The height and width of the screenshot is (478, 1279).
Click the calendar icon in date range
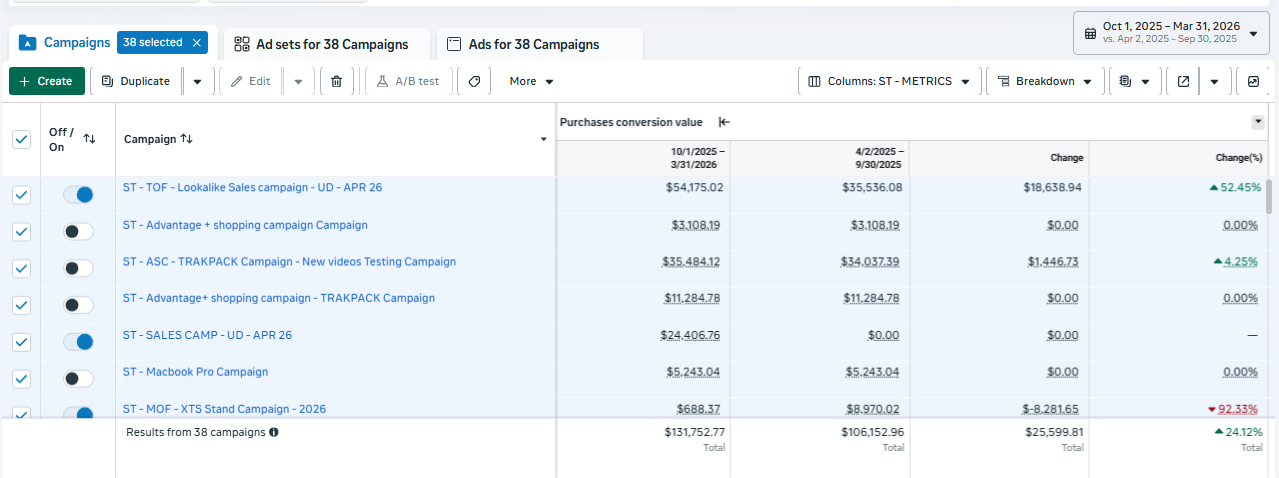pyautogui.click(x=1090, y=33)
